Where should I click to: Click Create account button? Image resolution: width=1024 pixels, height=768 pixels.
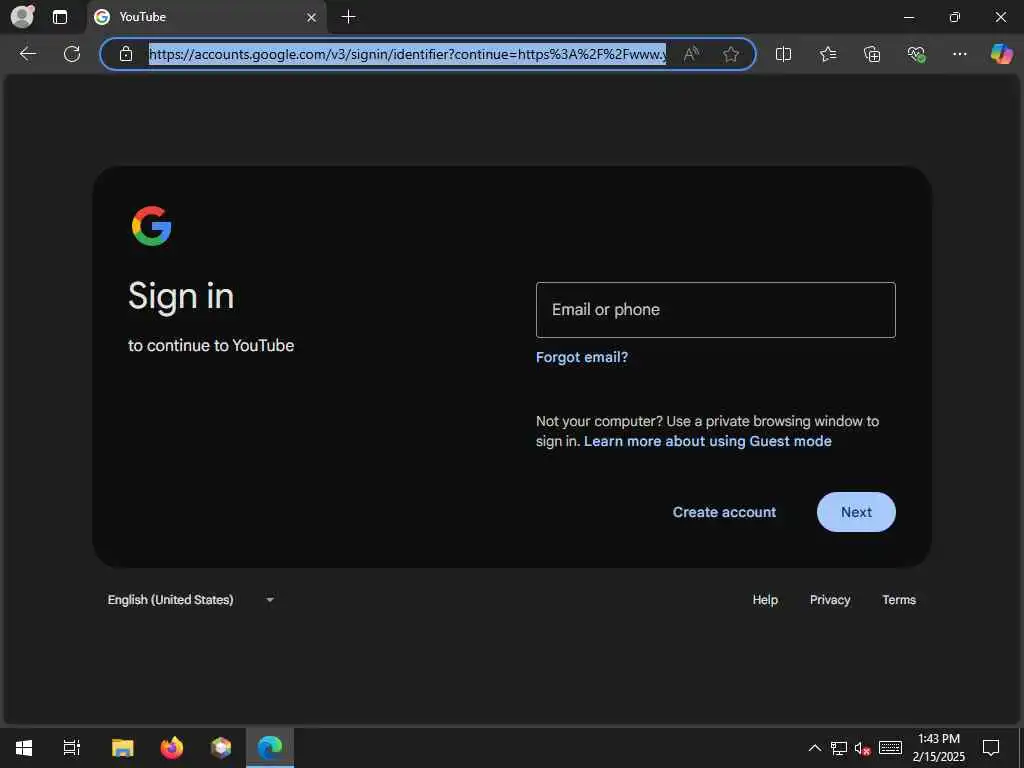click(x=724, y=512)
